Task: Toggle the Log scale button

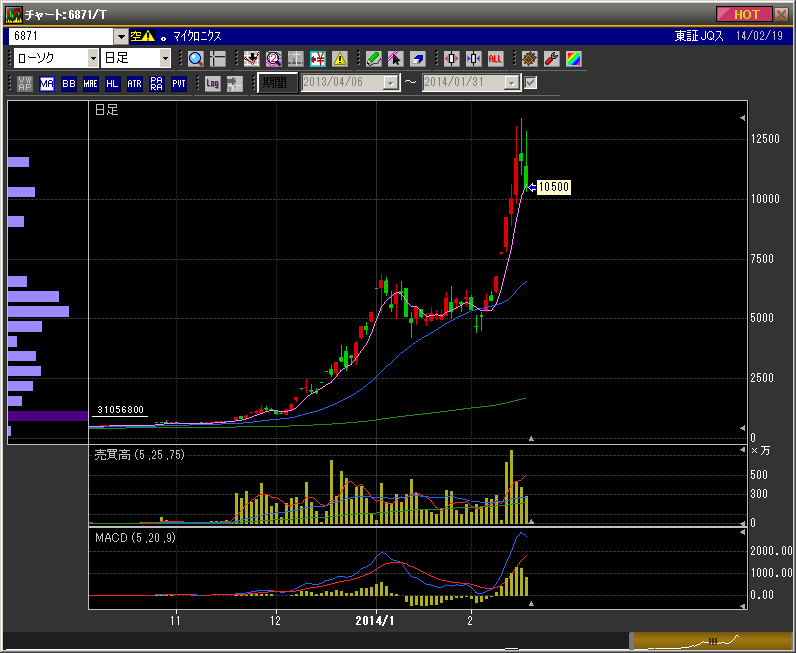Action: coord(212,83)
